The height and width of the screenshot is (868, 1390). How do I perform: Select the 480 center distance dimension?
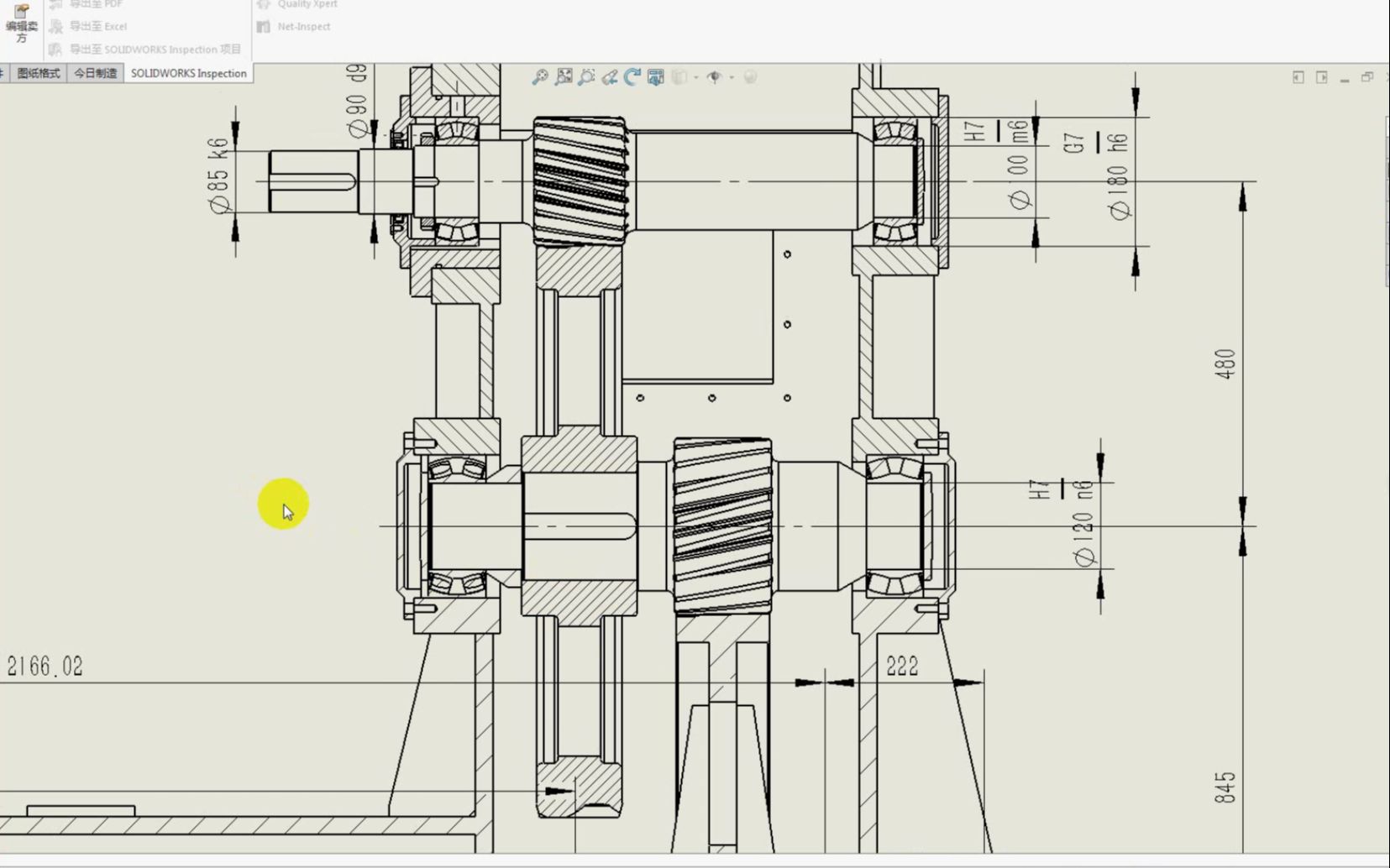click(1225, 364)
